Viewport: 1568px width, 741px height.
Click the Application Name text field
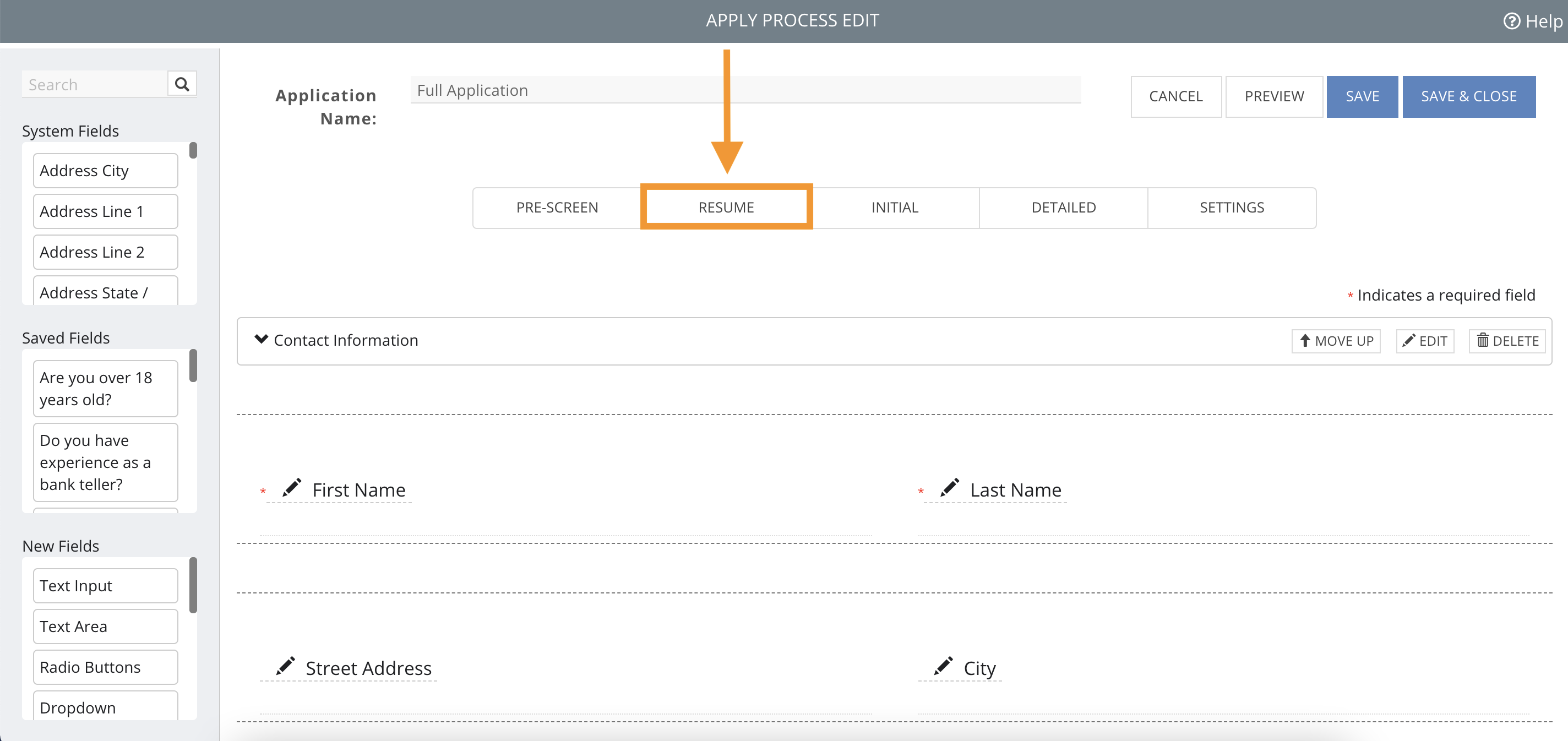click(745, 90)
